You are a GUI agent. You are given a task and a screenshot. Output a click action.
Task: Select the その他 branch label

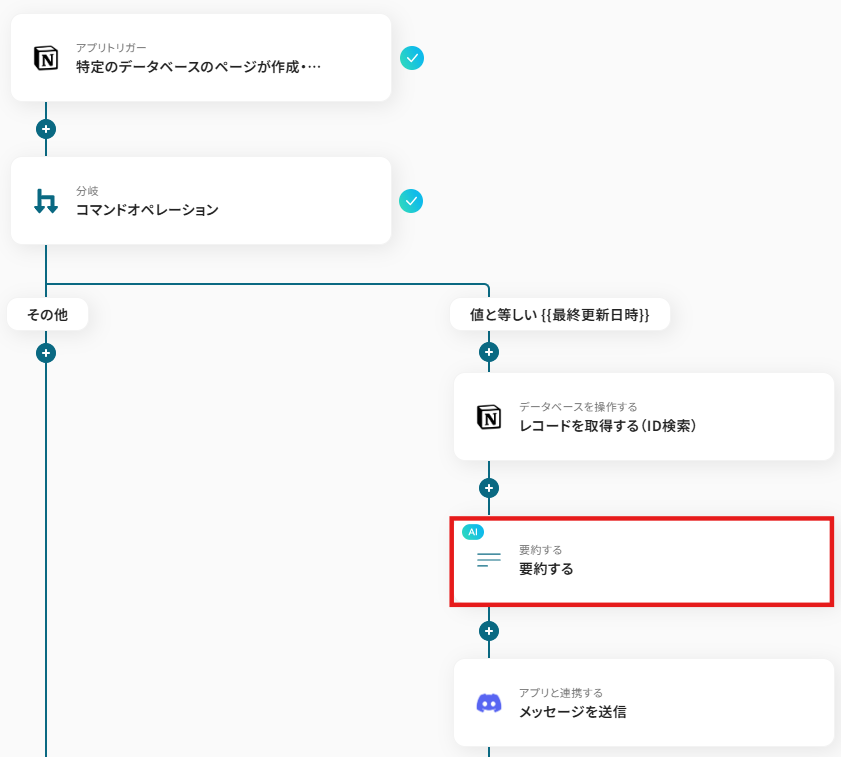click(x=48, y=314)
